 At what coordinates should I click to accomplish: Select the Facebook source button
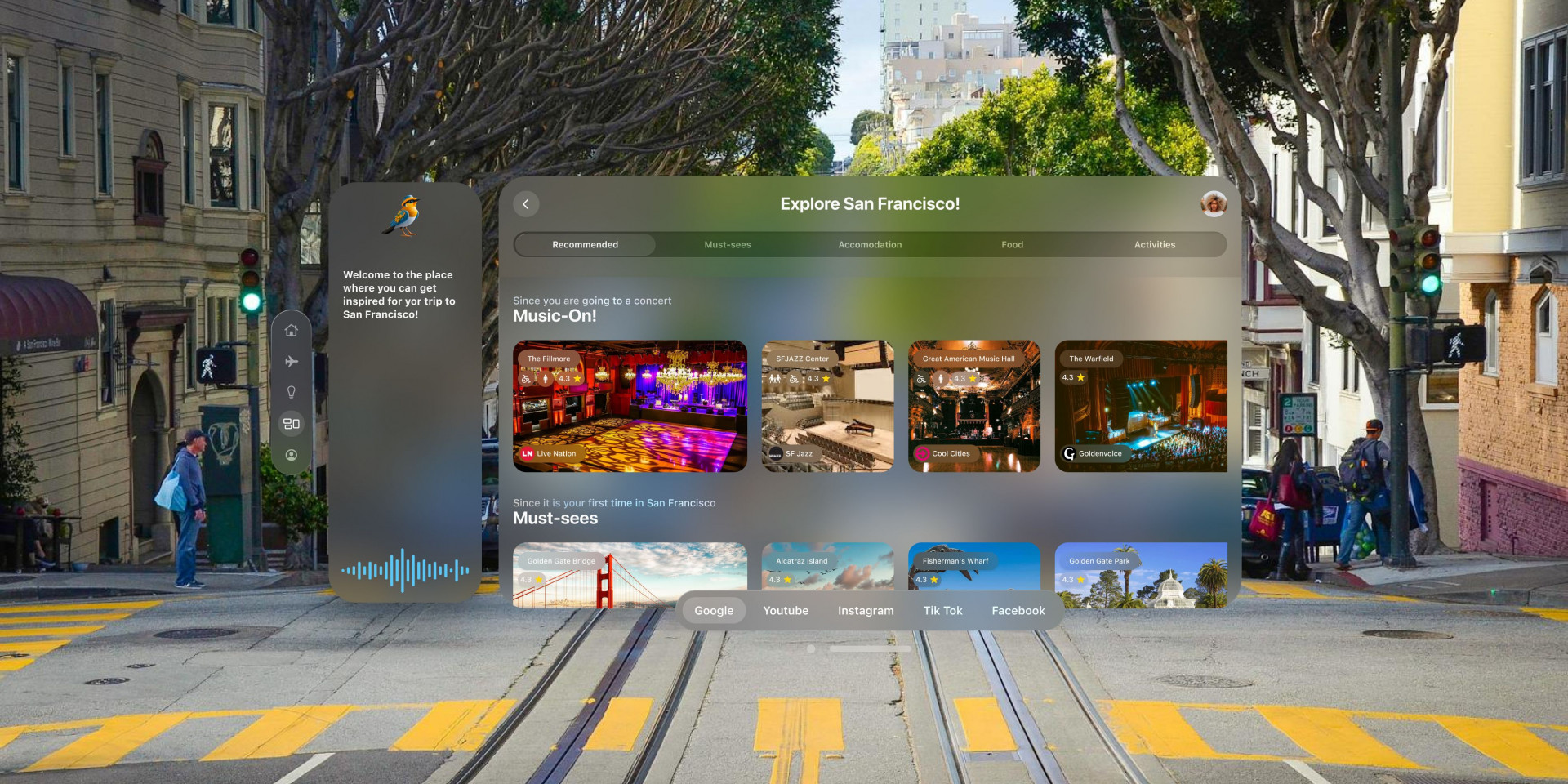(x=1018, y=611)
